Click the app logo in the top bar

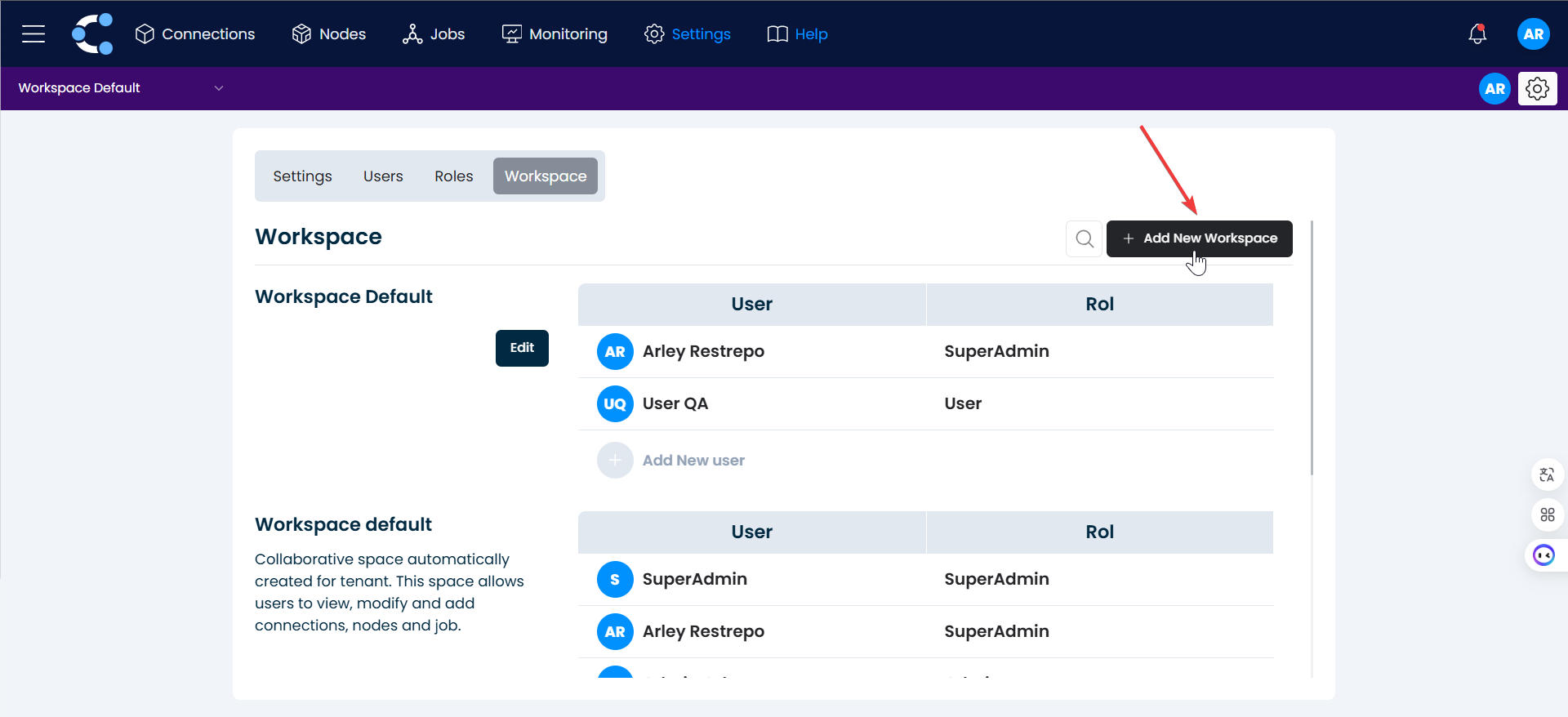tap(92, 33)
